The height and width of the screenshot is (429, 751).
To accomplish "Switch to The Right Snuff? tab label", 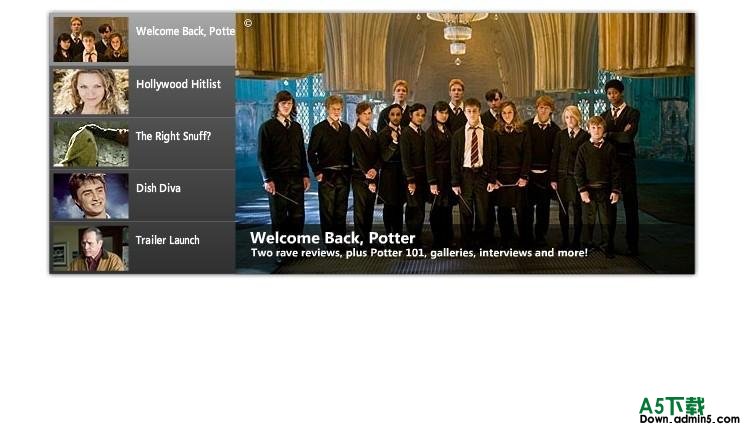I will [x=173, y=136].
